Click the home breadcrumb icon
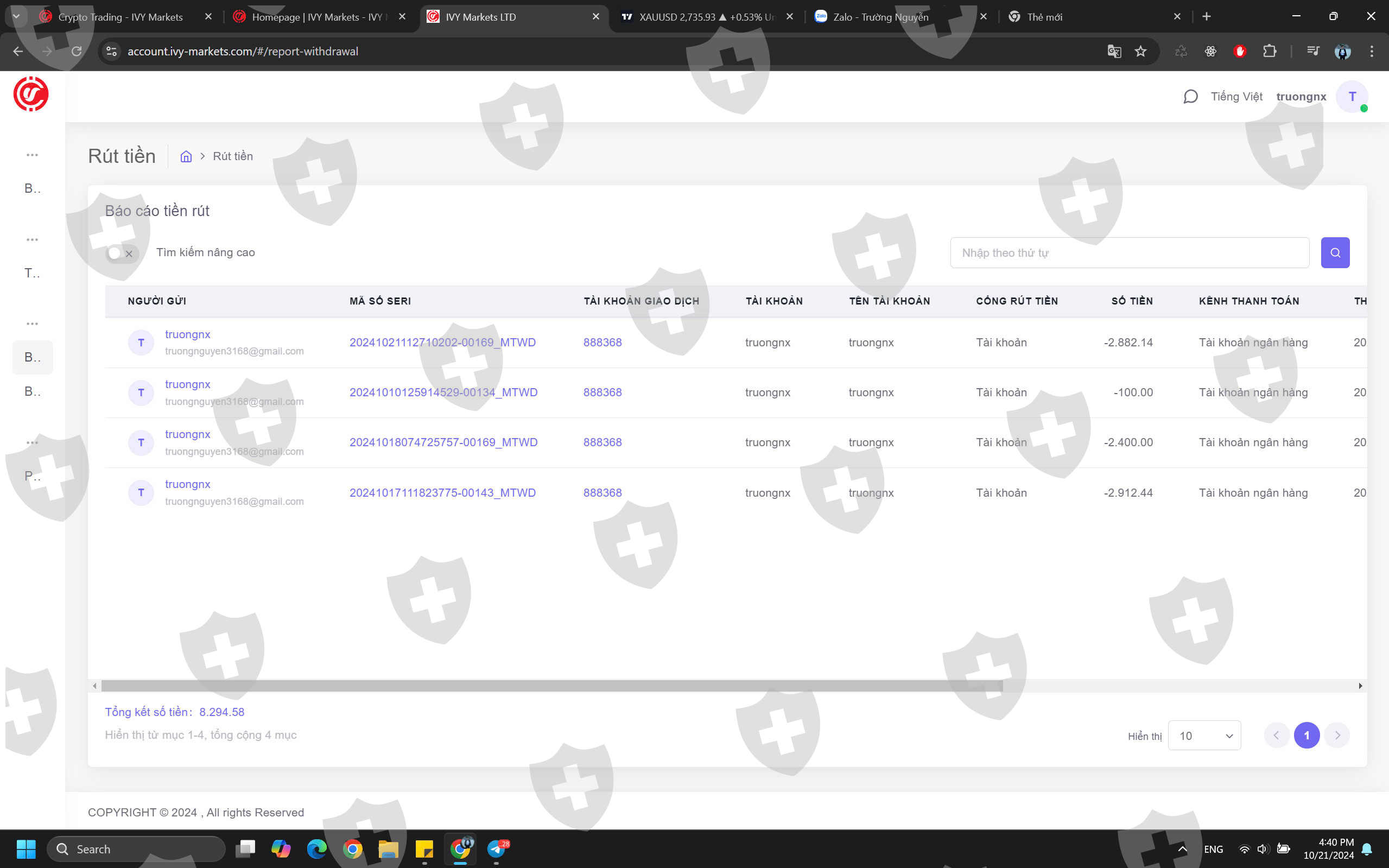This screenshot has height=868, width=1389. tap(186, 156)
